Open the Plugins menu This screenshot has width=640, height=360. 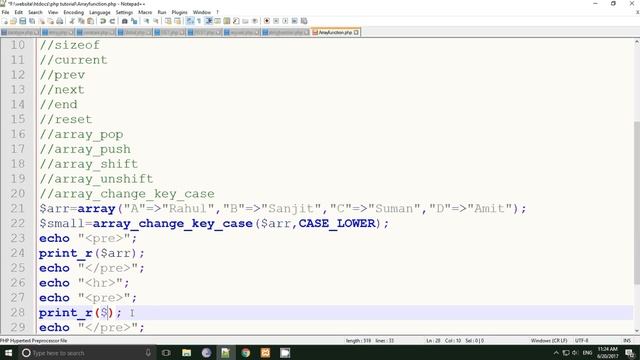tap(179, 12)
